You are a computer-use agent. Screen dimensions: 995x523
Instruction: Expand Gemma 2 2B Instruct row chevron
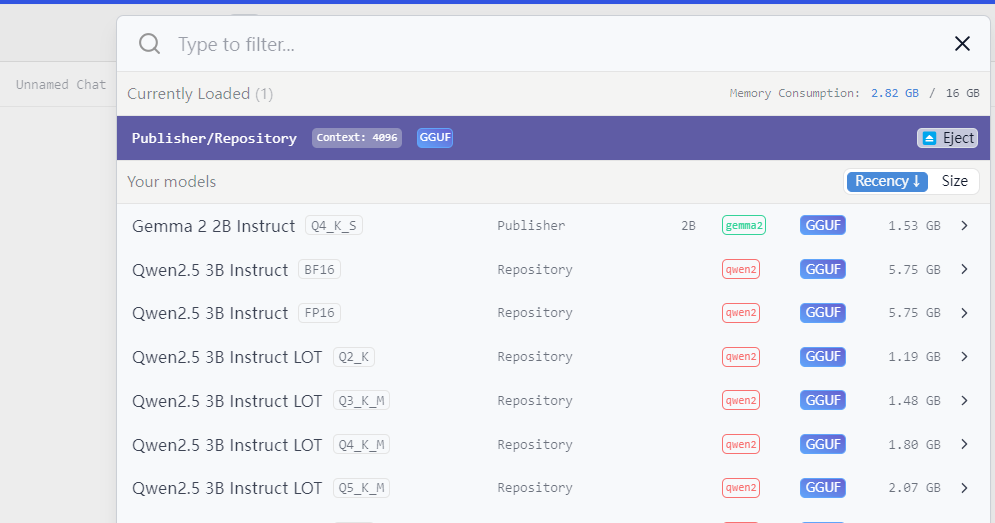pyautogui.click(x=964, y=225)
